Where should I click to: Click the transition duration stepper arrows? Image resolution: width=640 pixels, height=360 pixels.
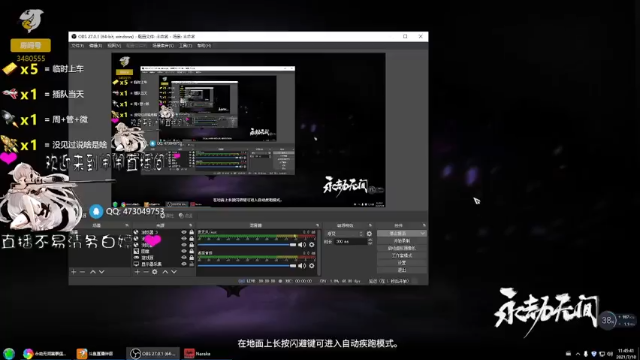click(x=370, y=242)
